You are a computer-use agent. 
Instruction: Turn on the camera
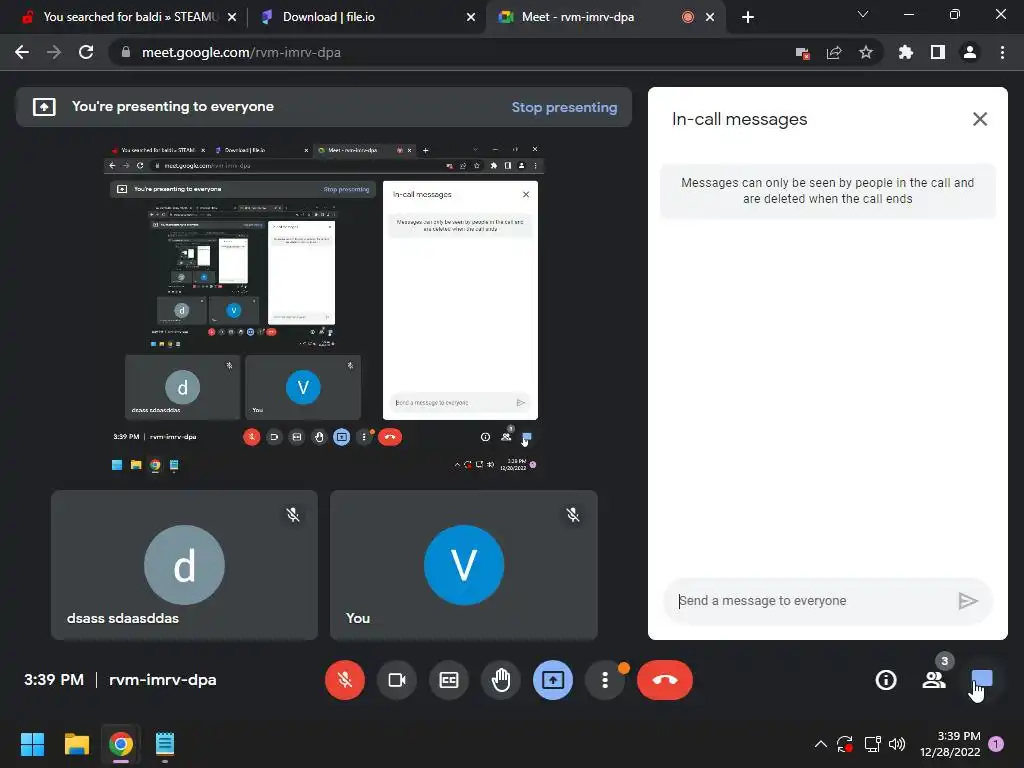point(396,680)
